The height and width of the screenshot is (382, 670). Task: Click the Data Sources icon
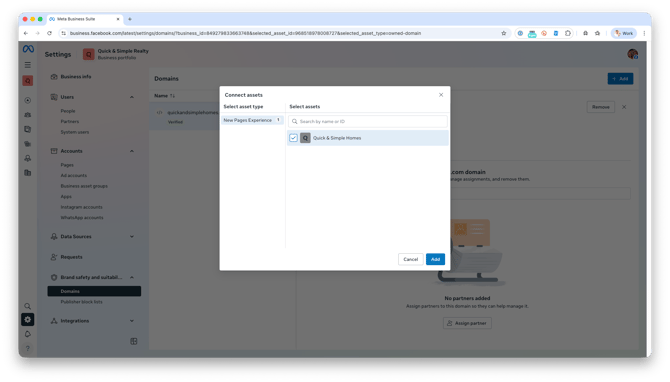tap(54, 236)
